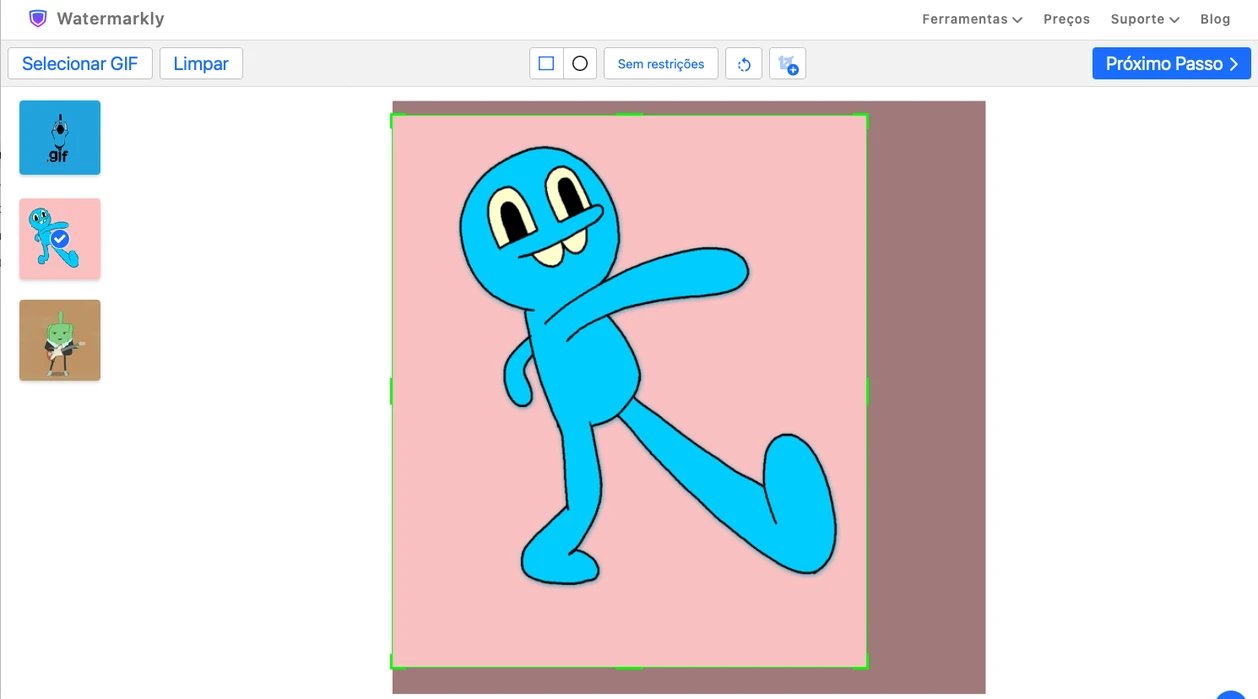Go to Próximo Passo
The height and width of the screenshot is (699, 1258).
1171,64
